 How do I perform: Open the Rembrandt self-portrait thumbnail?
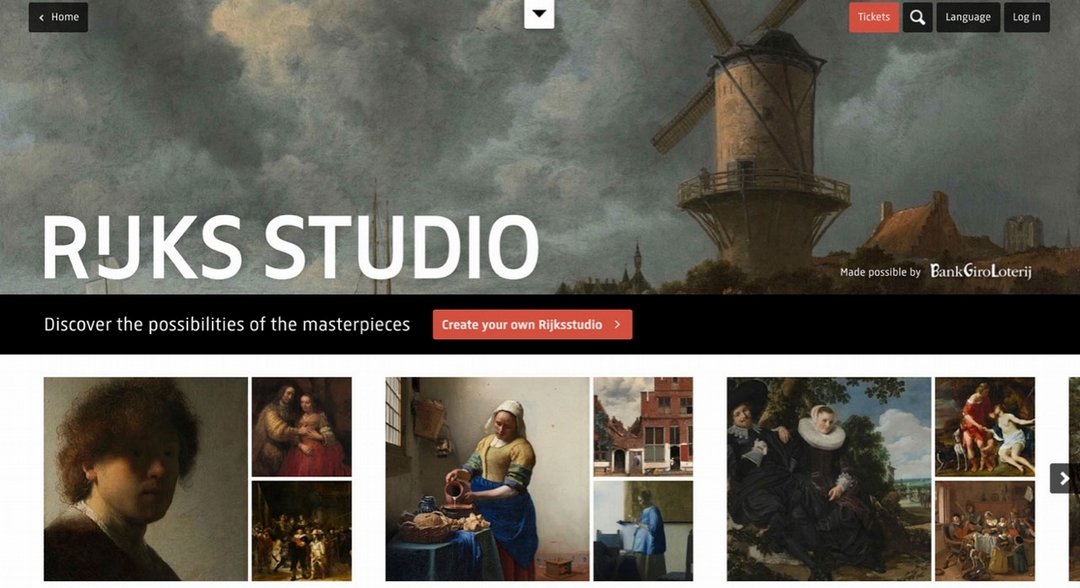point(145,479)
